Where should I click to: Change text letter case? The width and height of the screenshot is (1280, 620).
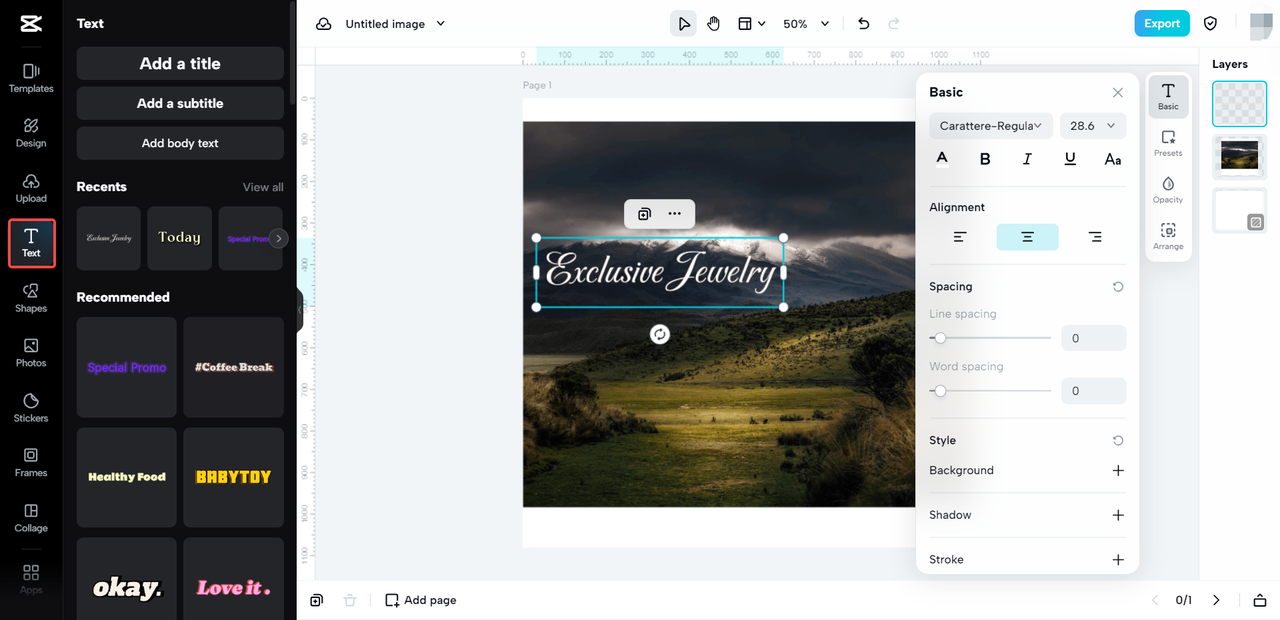[1112, 158]
